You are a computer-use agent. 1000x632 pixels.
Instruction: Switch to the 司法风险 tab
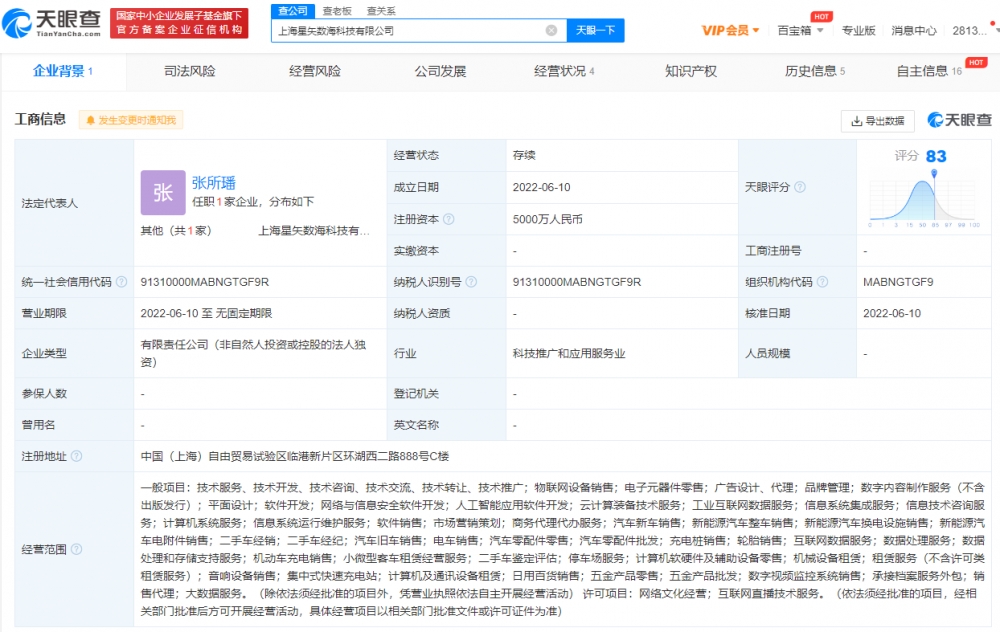click(190, 71)
